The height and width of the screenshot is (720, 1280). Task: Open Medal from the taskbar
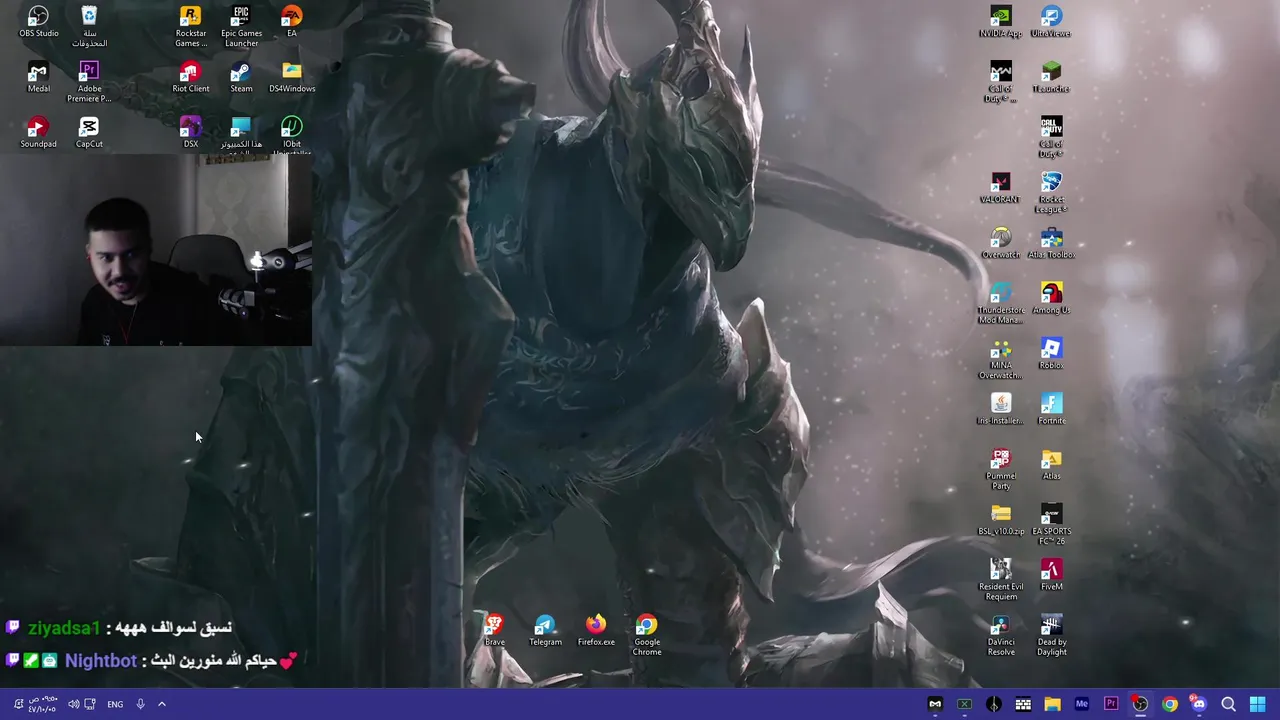935,704
